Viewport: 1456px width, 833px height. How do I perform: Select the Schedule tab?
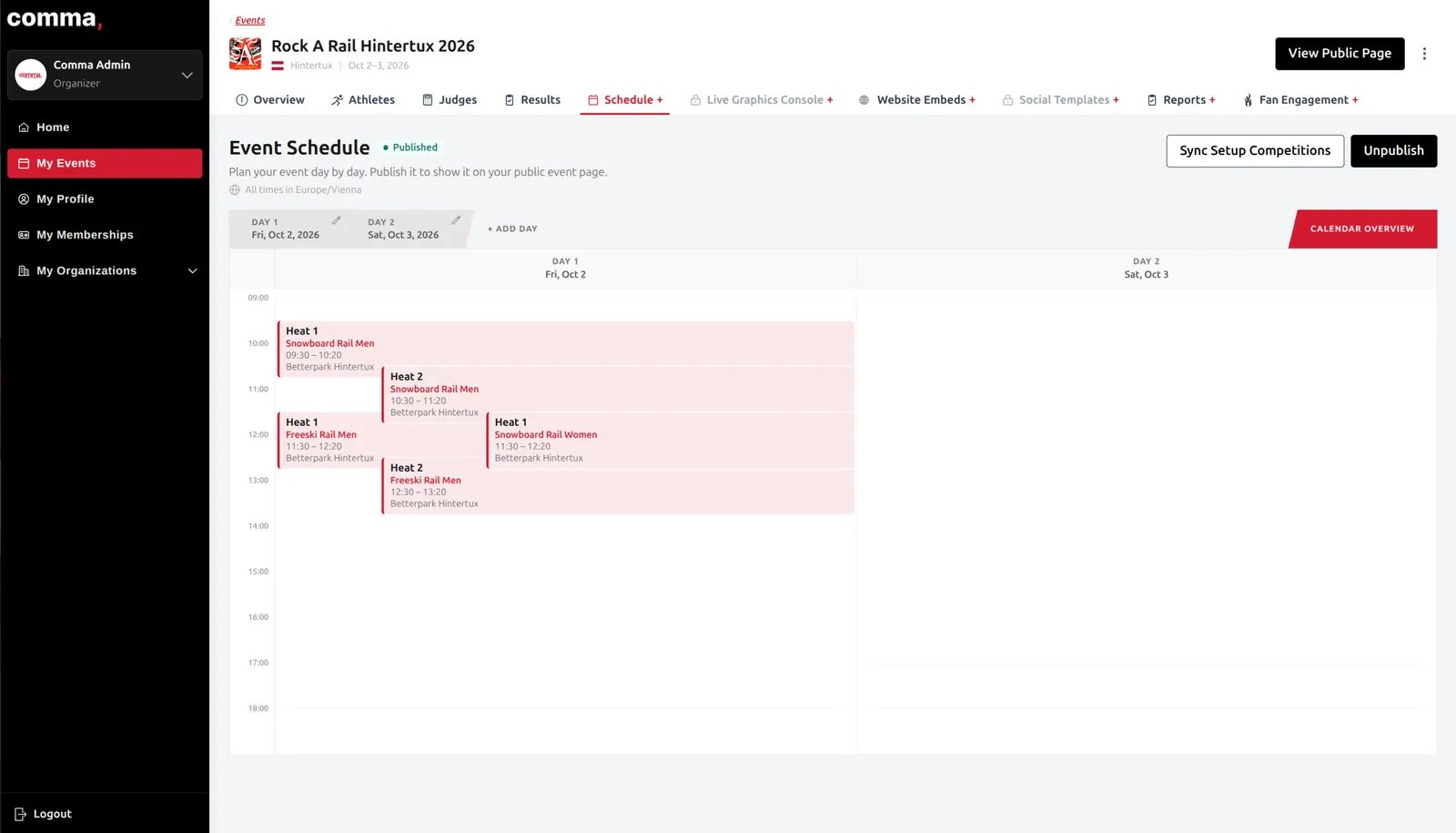click(625, 100)
